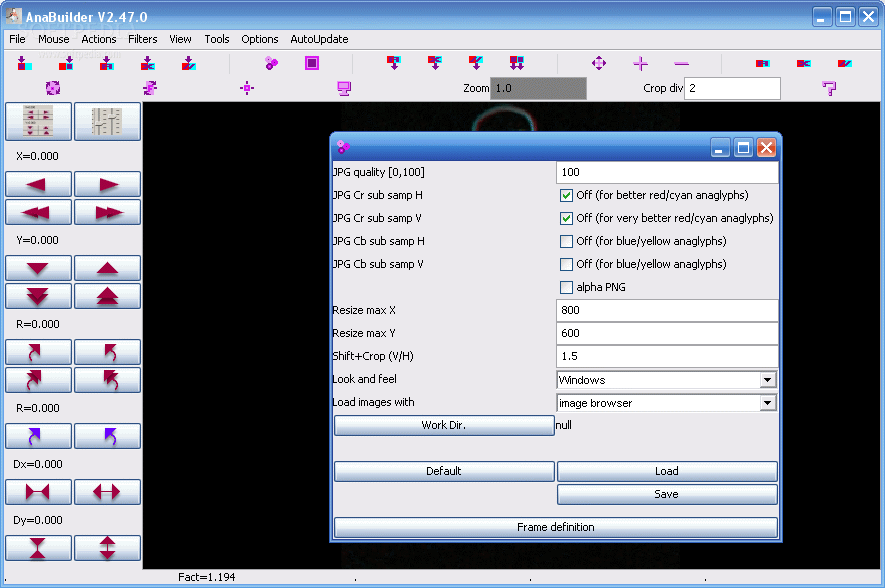885x588 pixels.
Task: Move image down with single down arrow
Action: point(38,268)
